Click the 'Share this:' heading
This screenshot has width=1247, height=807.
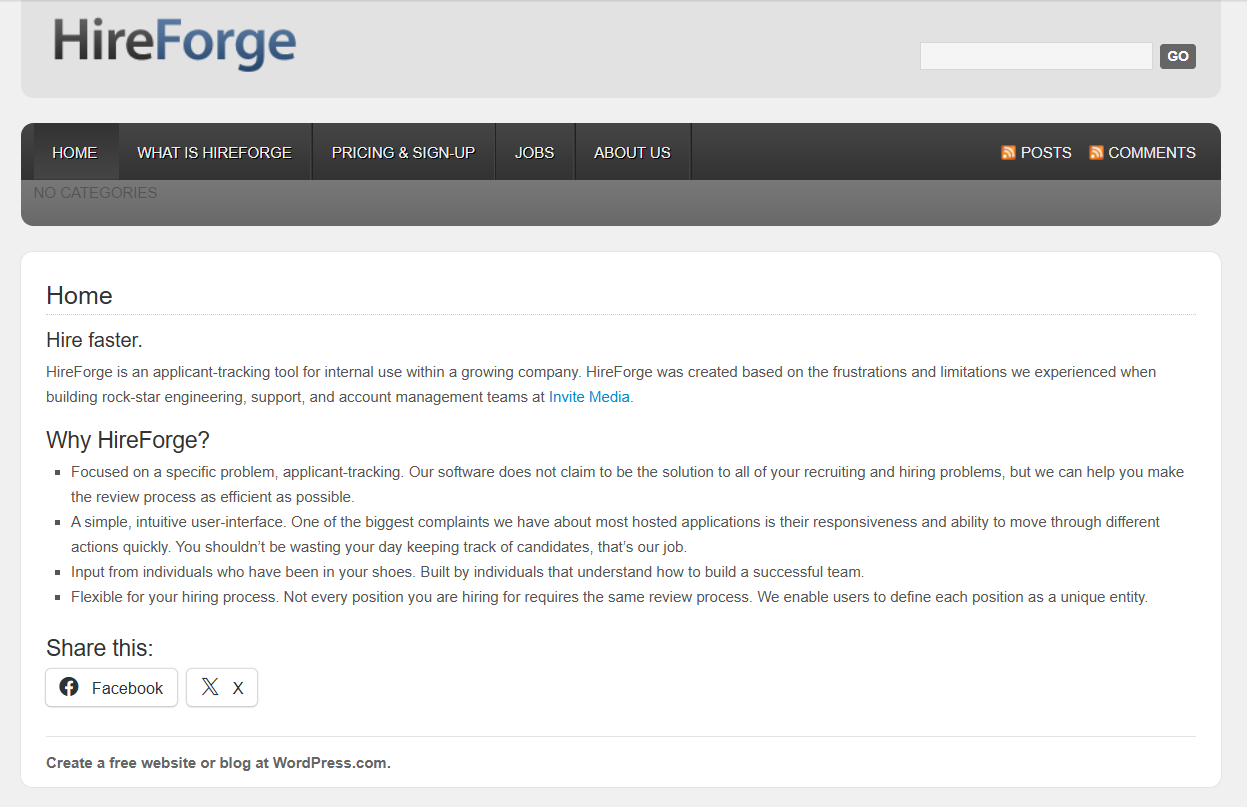100,647
